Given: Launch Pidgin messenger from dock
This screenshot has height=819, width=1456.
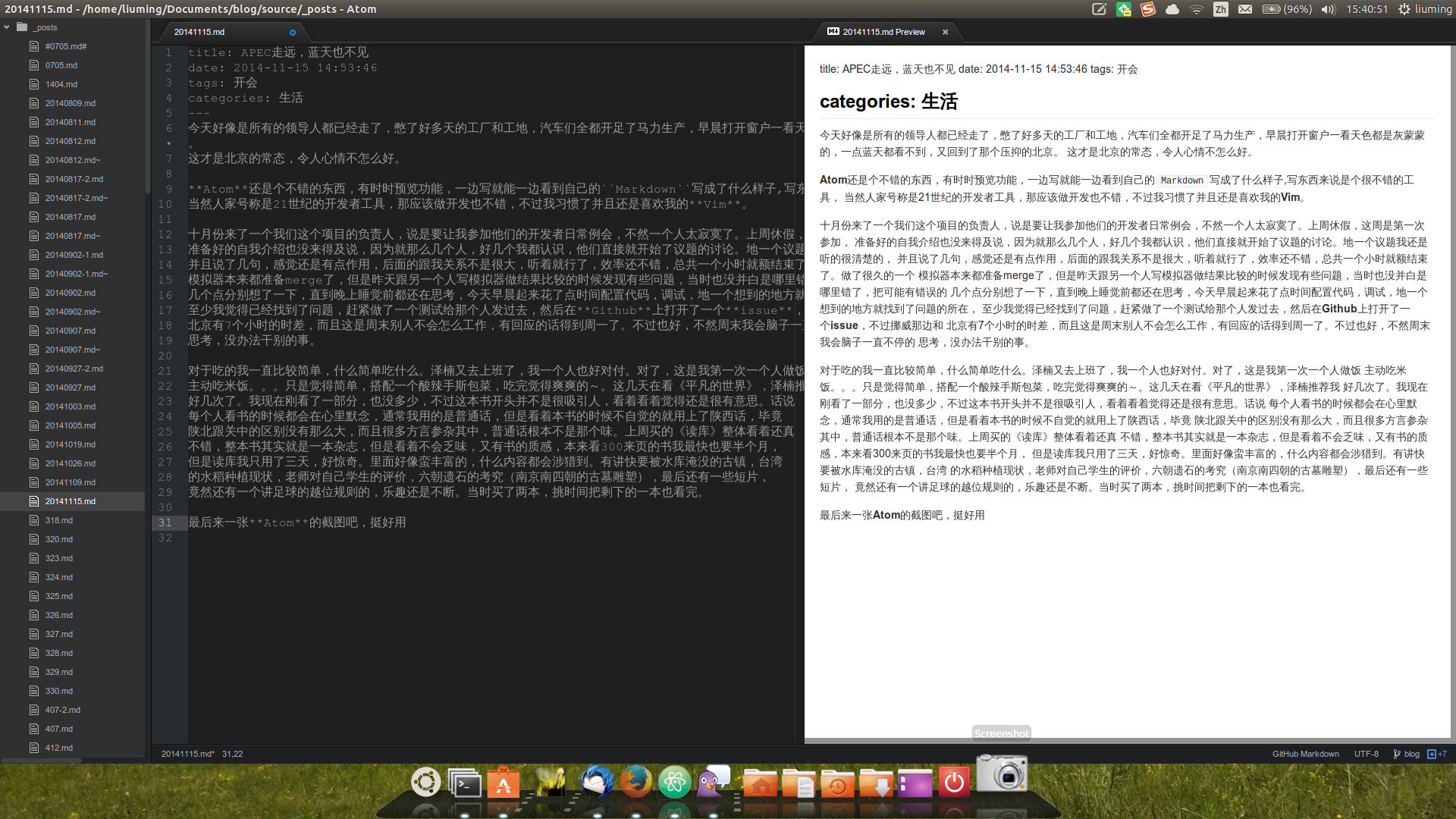Looking at the screenshot, I should (713, 781).
